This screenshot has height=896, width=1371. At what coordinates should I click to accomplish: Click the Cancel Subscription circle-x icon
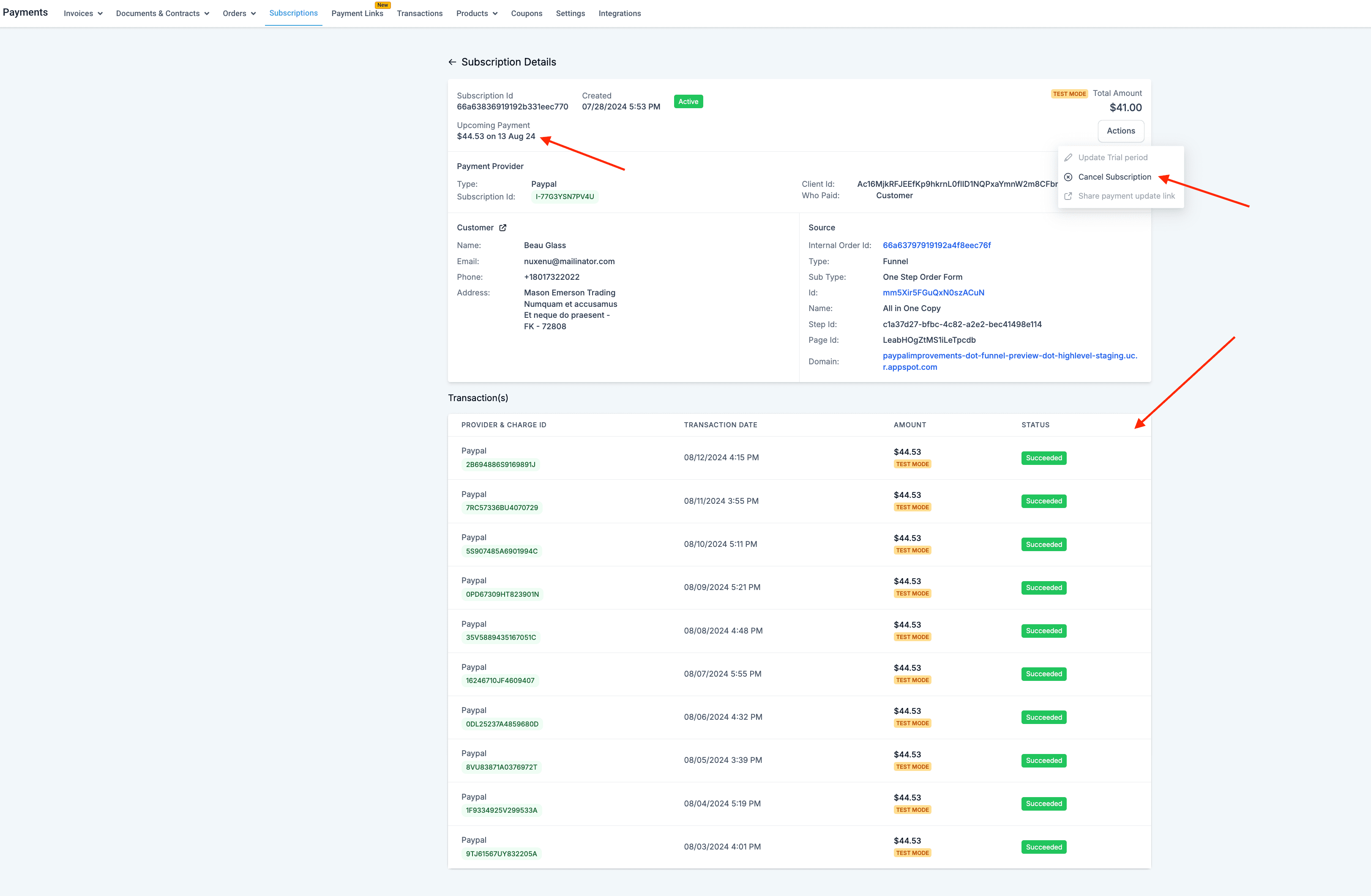1068,177
